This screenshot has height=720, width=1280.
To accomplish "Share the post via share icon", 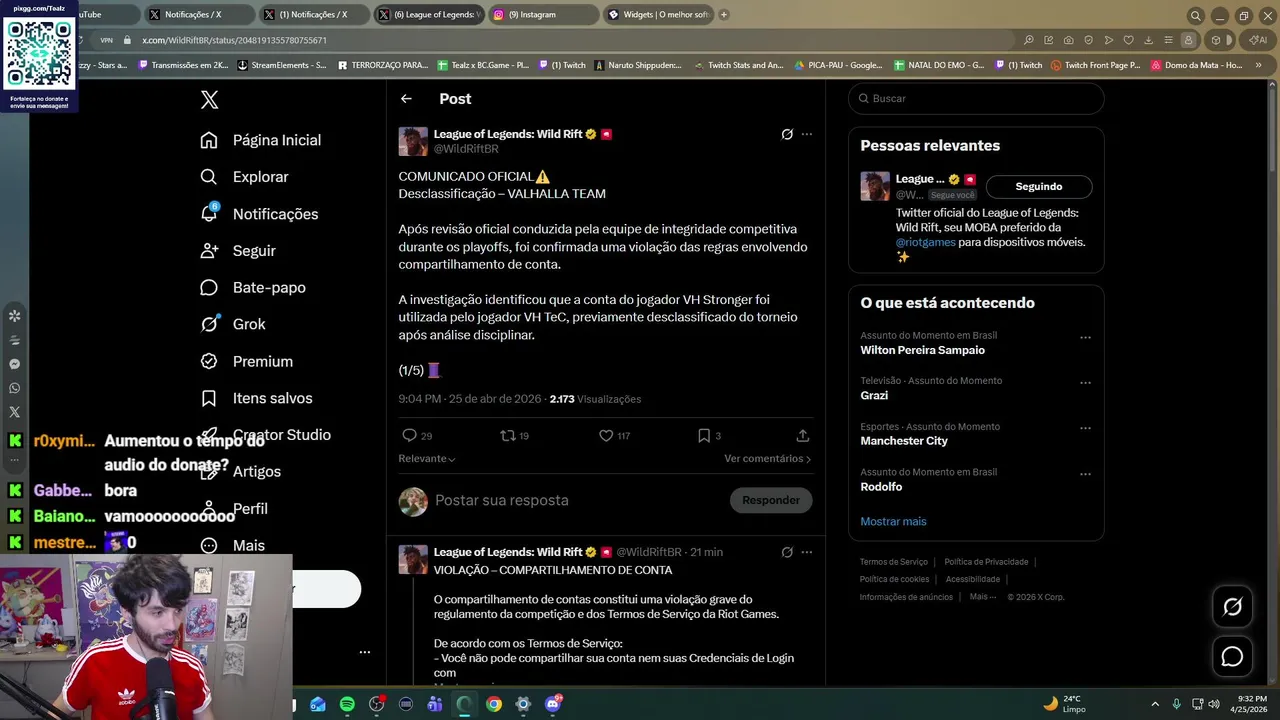I will click(803, 436).
